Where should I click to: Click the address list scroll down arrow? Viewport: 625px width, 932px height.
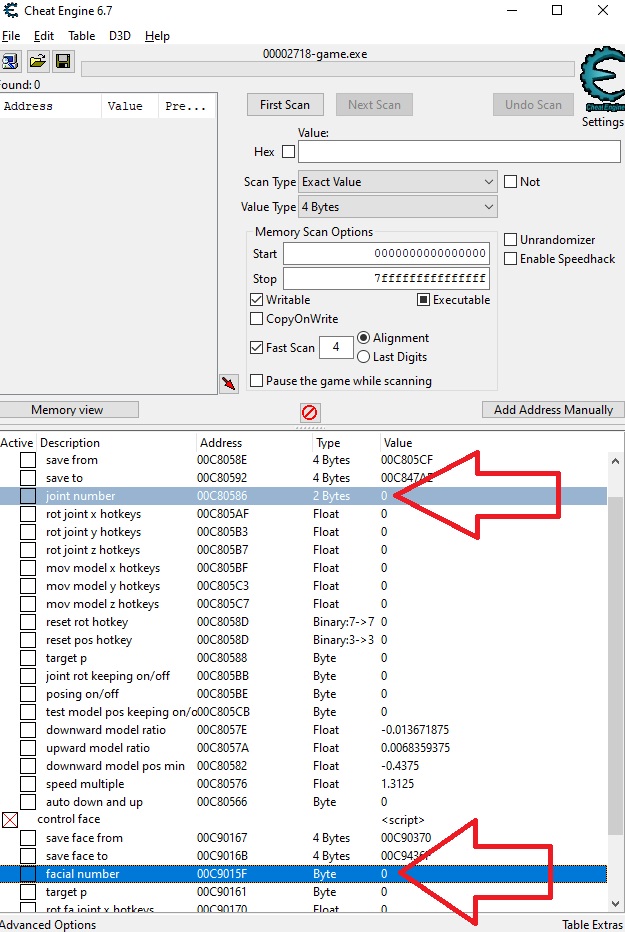click(x=615, y=903)
